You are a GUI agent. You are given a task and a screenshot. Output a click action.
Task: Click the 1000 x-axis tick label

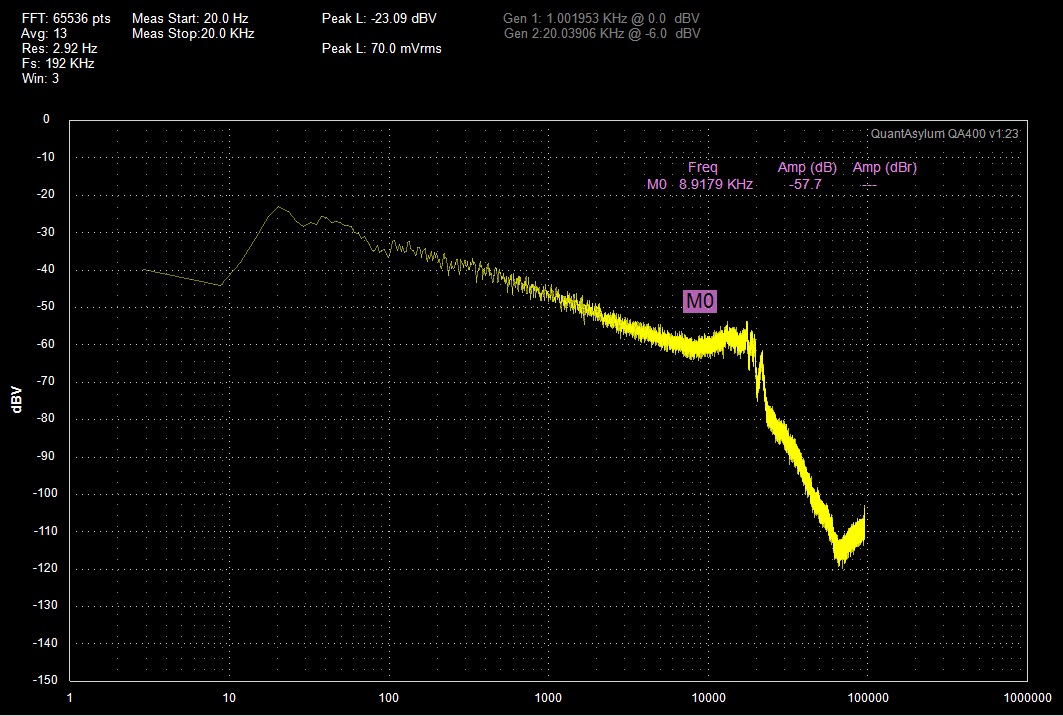point(547,698)
